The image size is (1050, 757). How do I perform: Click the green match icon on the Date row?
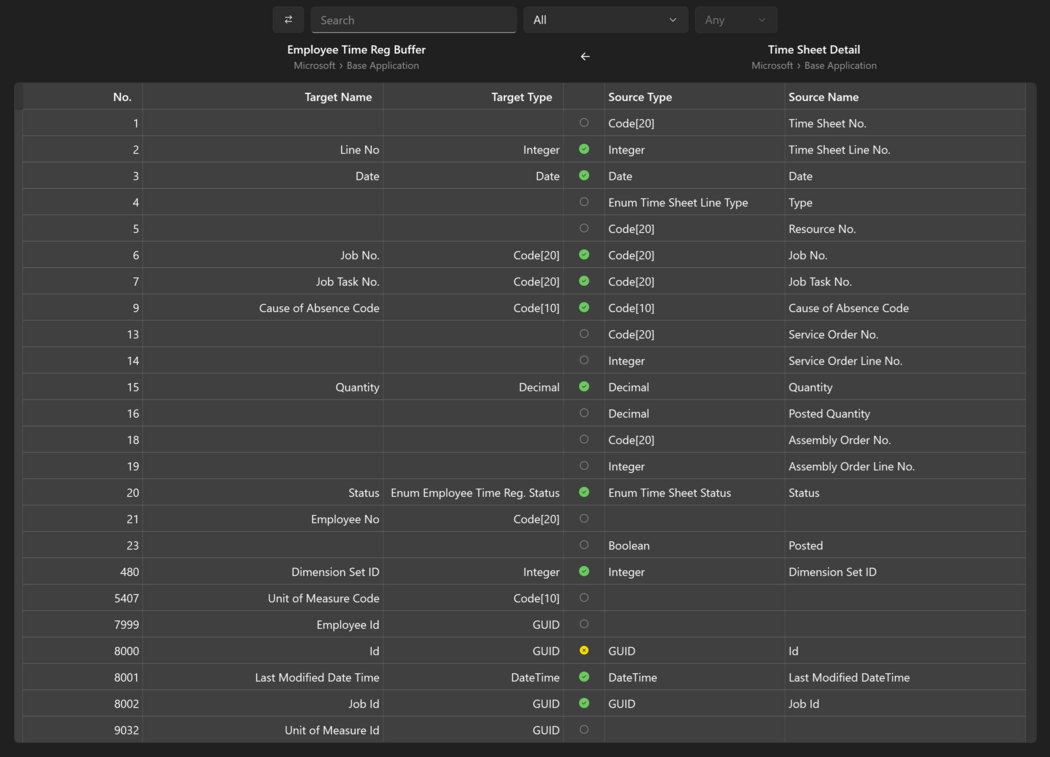[584, 176]
